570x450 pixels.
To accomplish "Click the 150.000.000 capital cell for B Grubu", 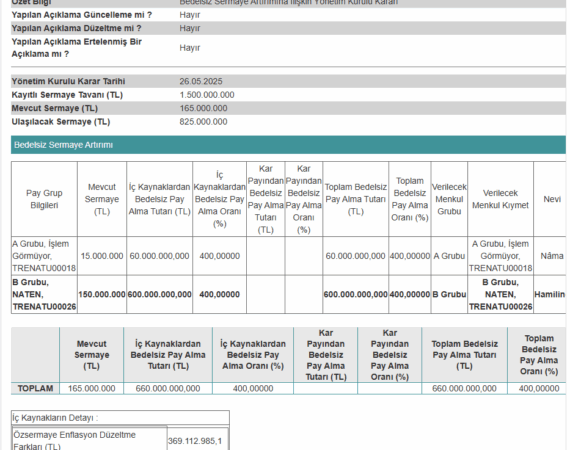I will (x=102, y=294).
